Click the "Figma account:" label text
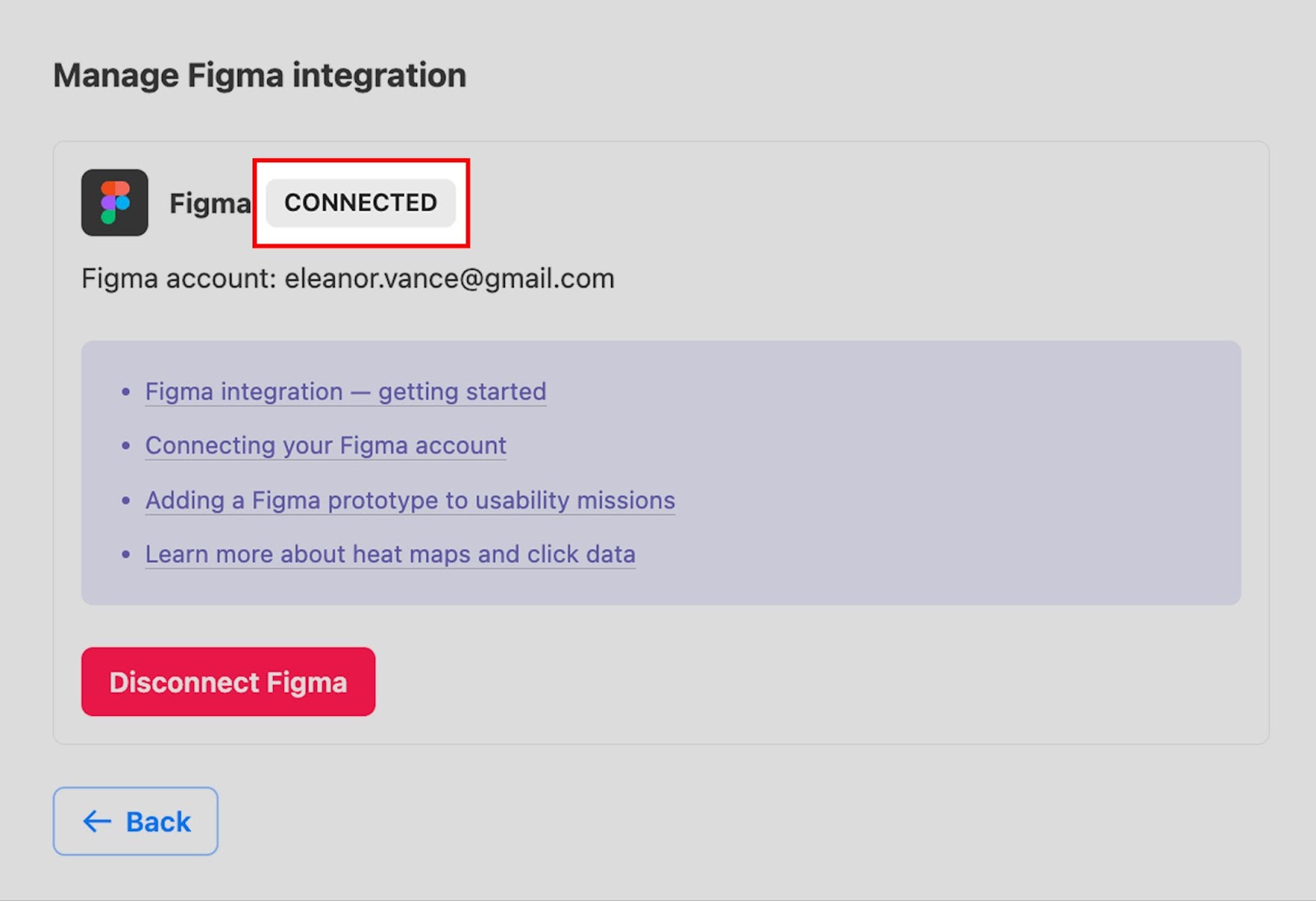The height and width of the screenshot is (901, 1316). point(178,279)
